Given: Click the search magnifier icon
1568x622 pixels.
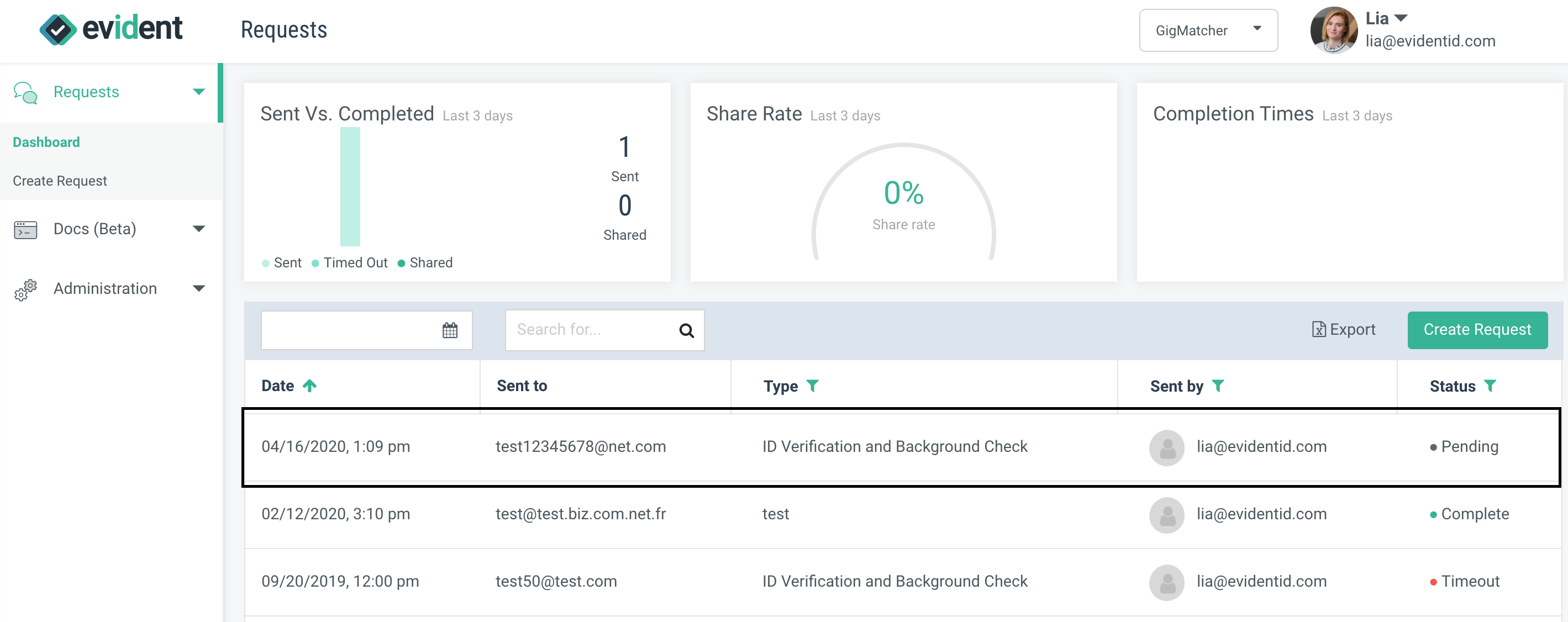Looking at the screenshot, I should click(686, 330).
